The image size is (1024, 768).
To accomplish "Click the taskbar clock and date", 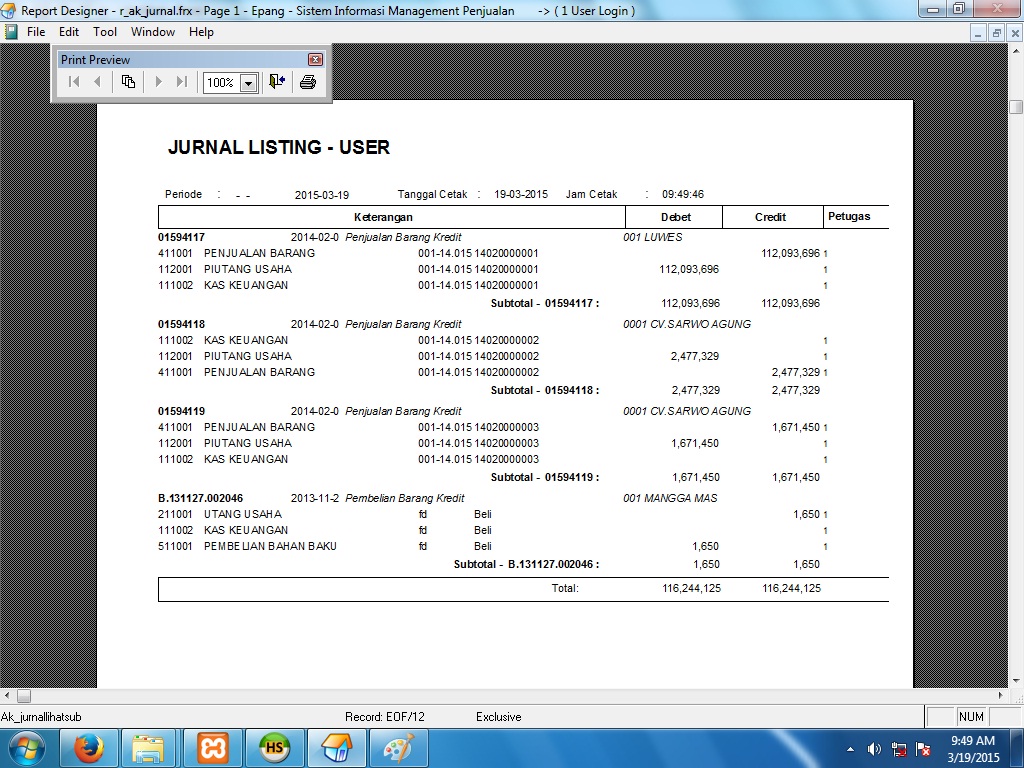I will pos(972,748).
